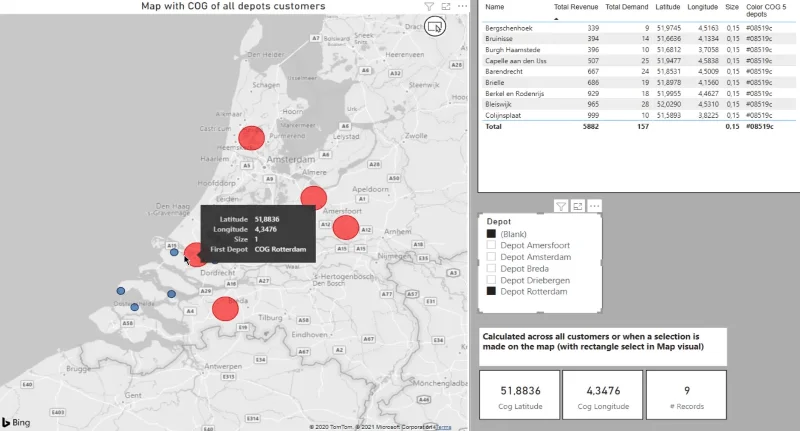Click the Antwerpen label on the map
800x431 pixels.
pos(223,366)
